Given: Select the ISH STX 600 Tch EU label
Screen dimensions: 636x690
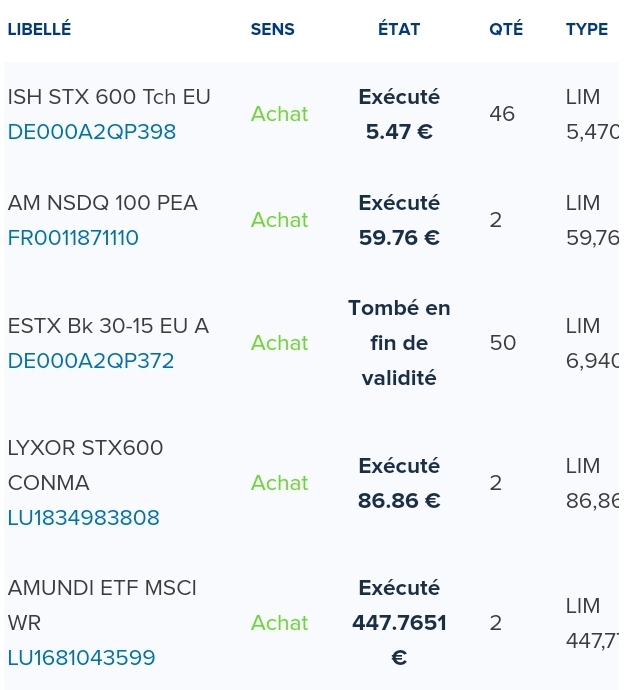Looking at the screenshot, I should [109, 97].
